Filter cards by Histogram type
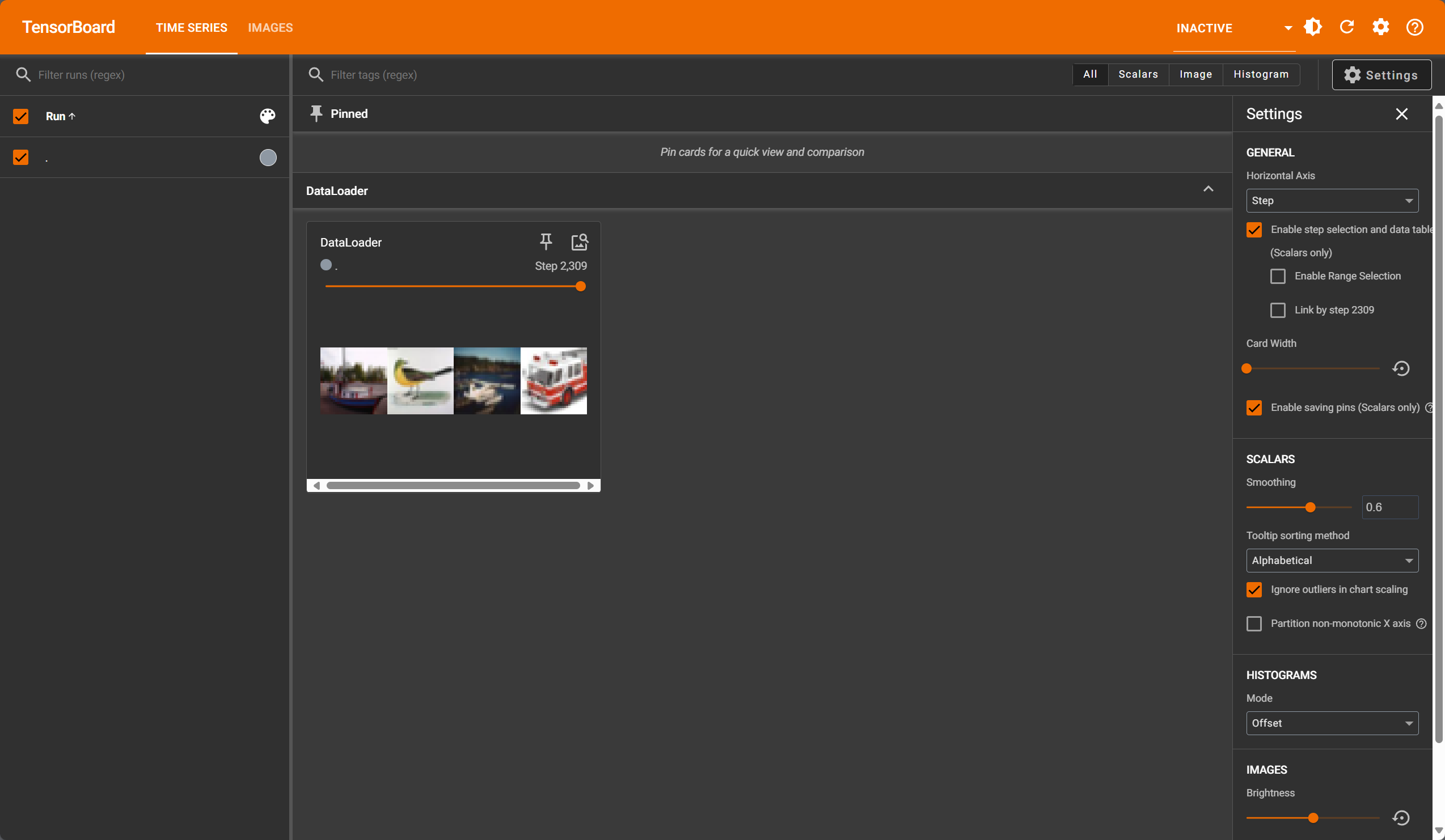Image resolution: width=1445 pixels, height=840 pixels. (1260, 74)
